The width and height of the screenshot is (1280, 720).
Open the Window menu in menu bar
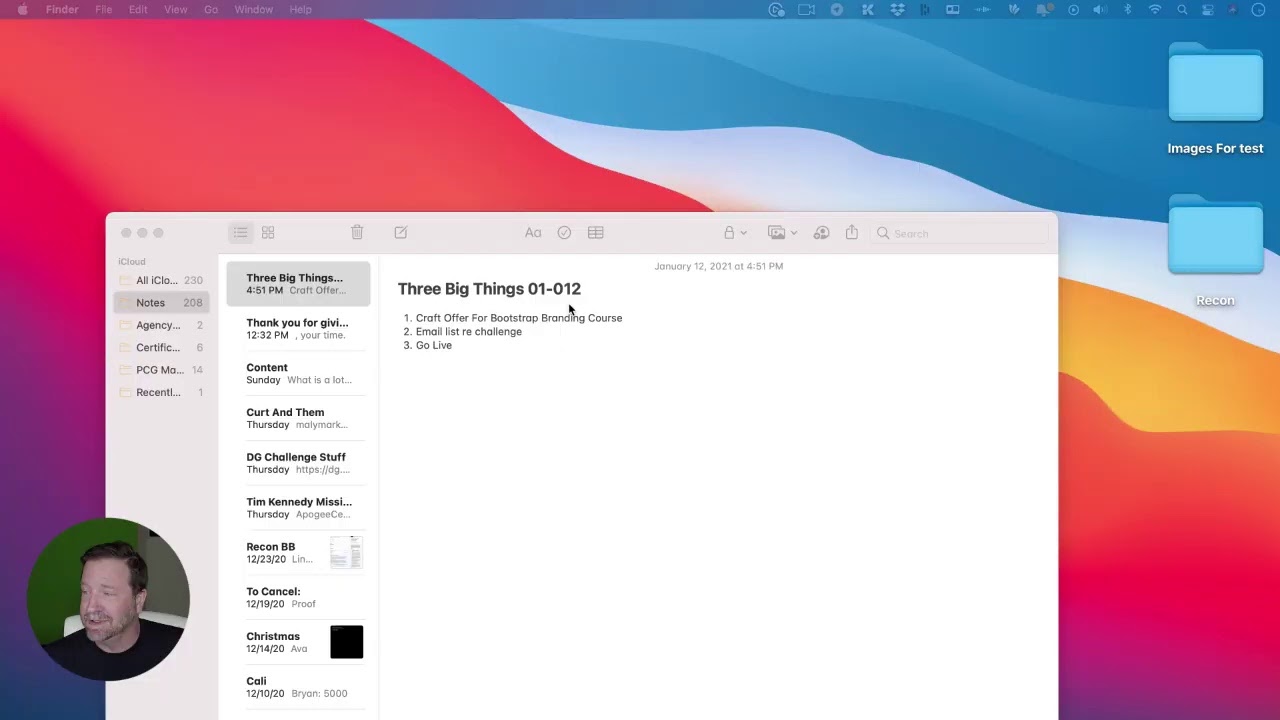tap(253, 9)
